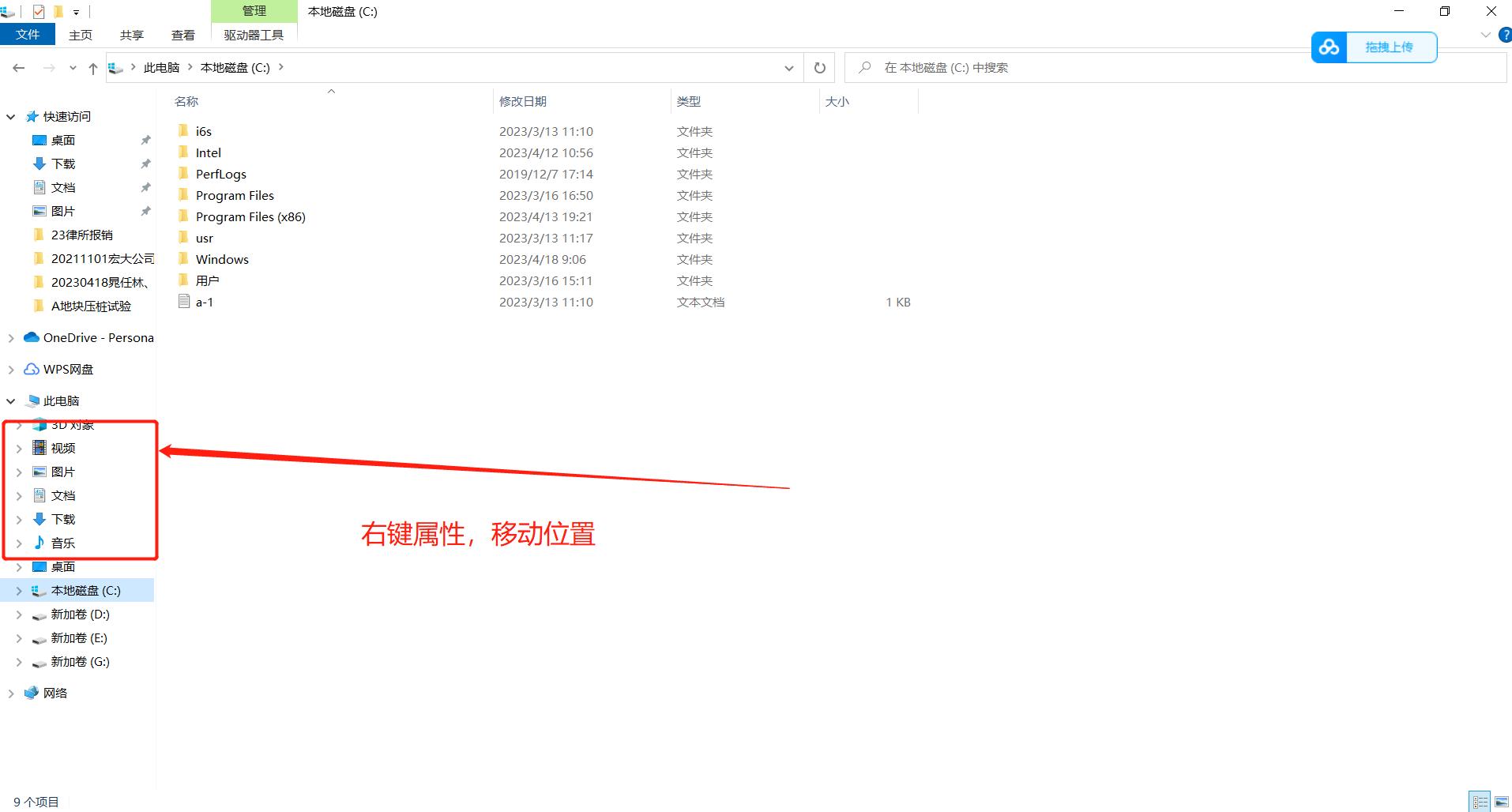Click the WPS网盘 icon in the sidebar
Viewport: 1512px width, 812px height.
pos(32,369)
